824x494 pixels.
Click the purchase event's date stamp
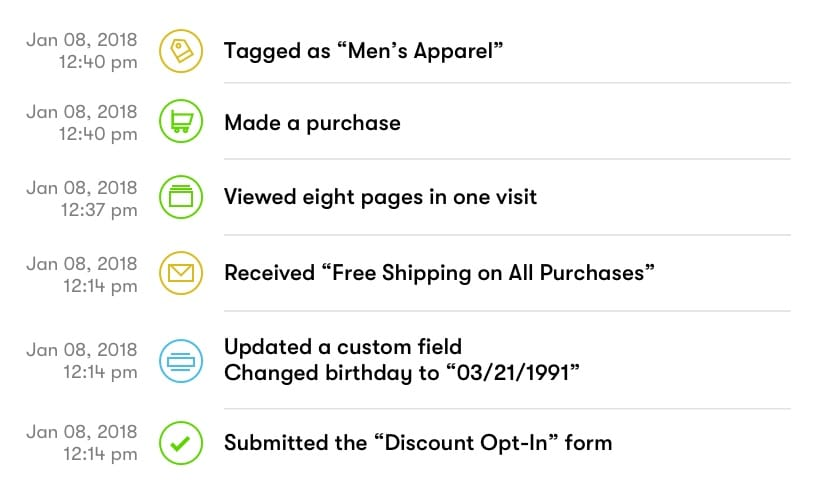tap(82, 111)
